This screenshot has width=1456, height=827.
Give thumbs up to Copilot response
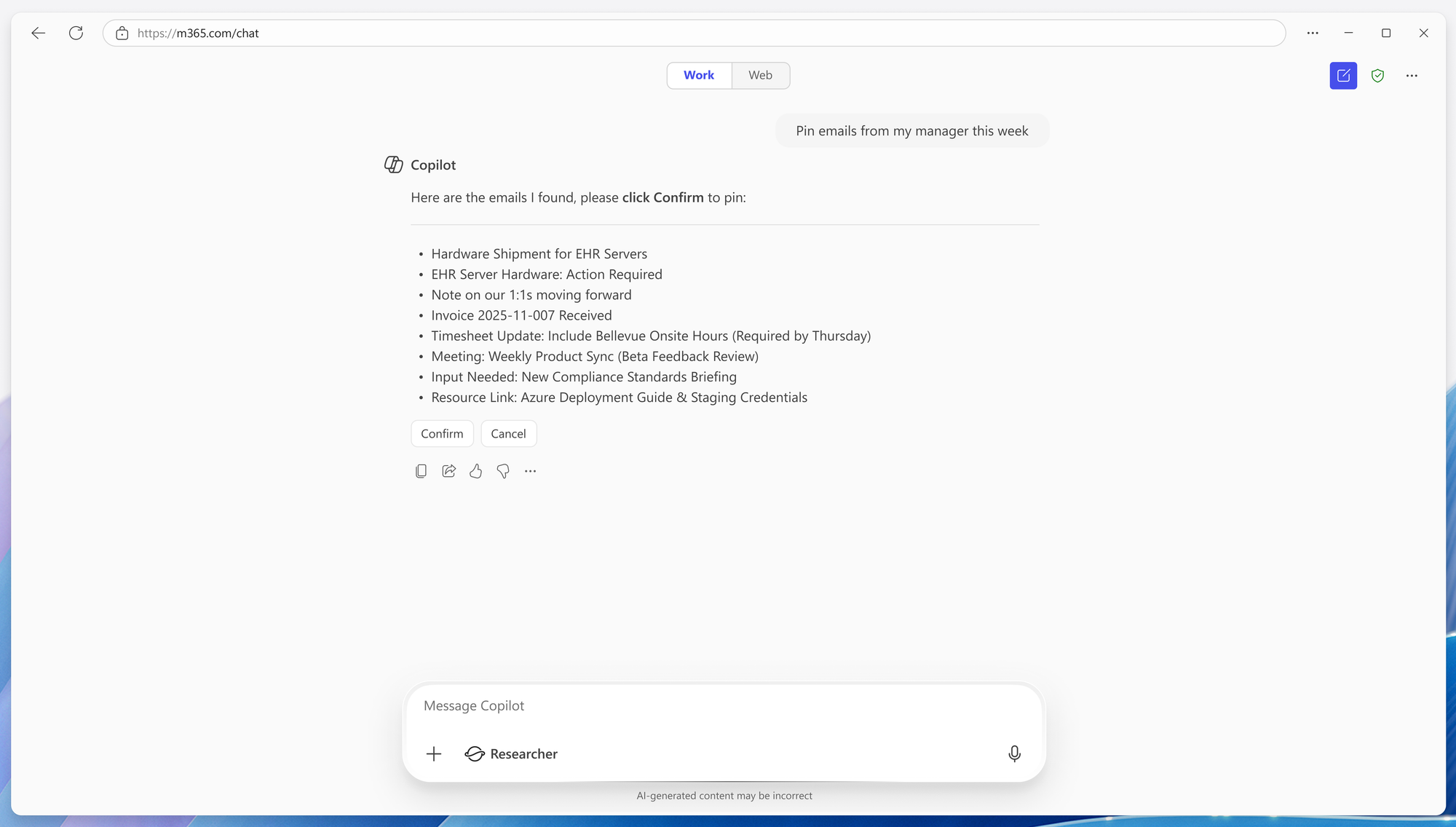pos(475,471)
